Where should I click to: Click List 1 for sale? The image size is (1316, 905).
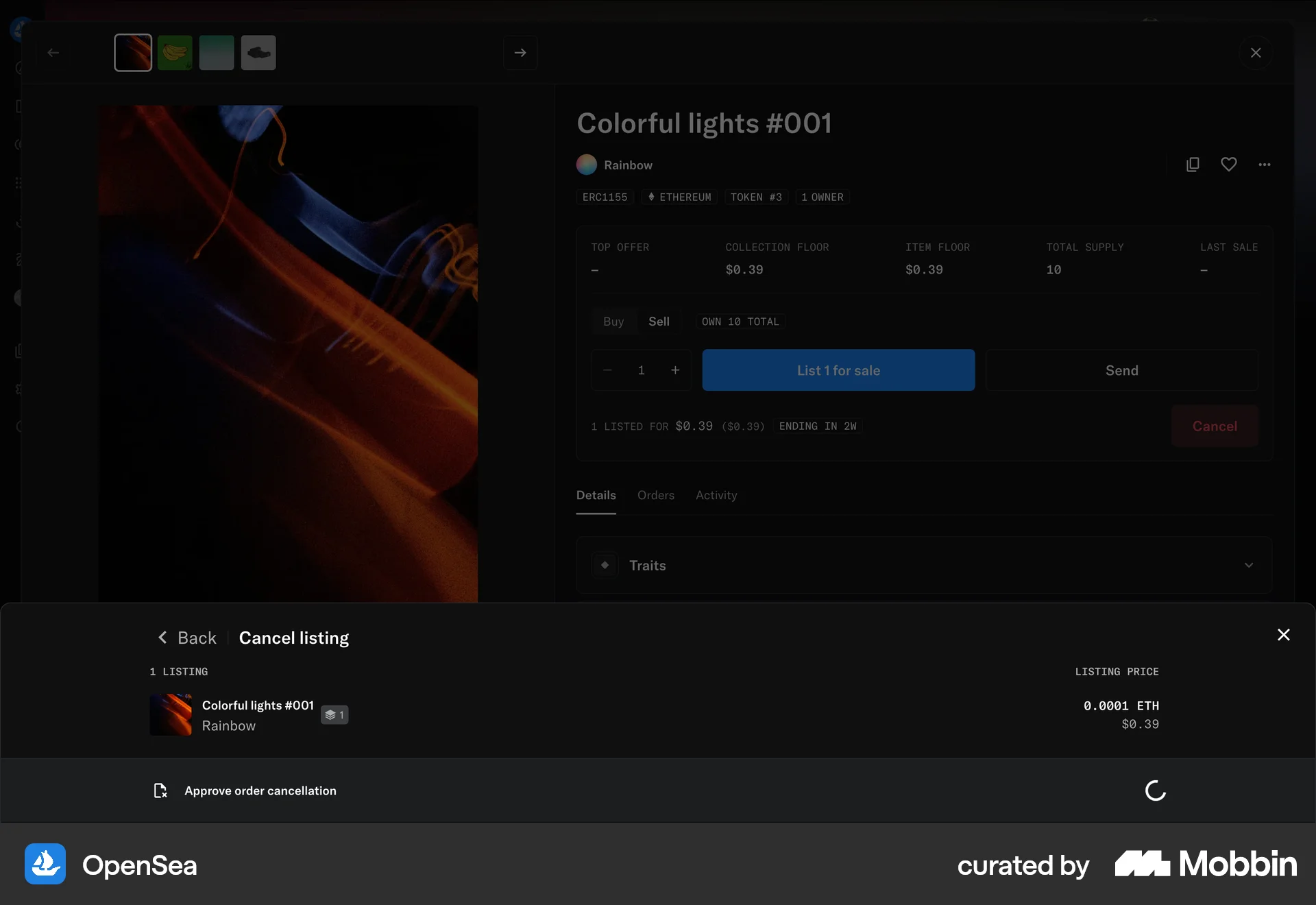[x=838, y=370]
